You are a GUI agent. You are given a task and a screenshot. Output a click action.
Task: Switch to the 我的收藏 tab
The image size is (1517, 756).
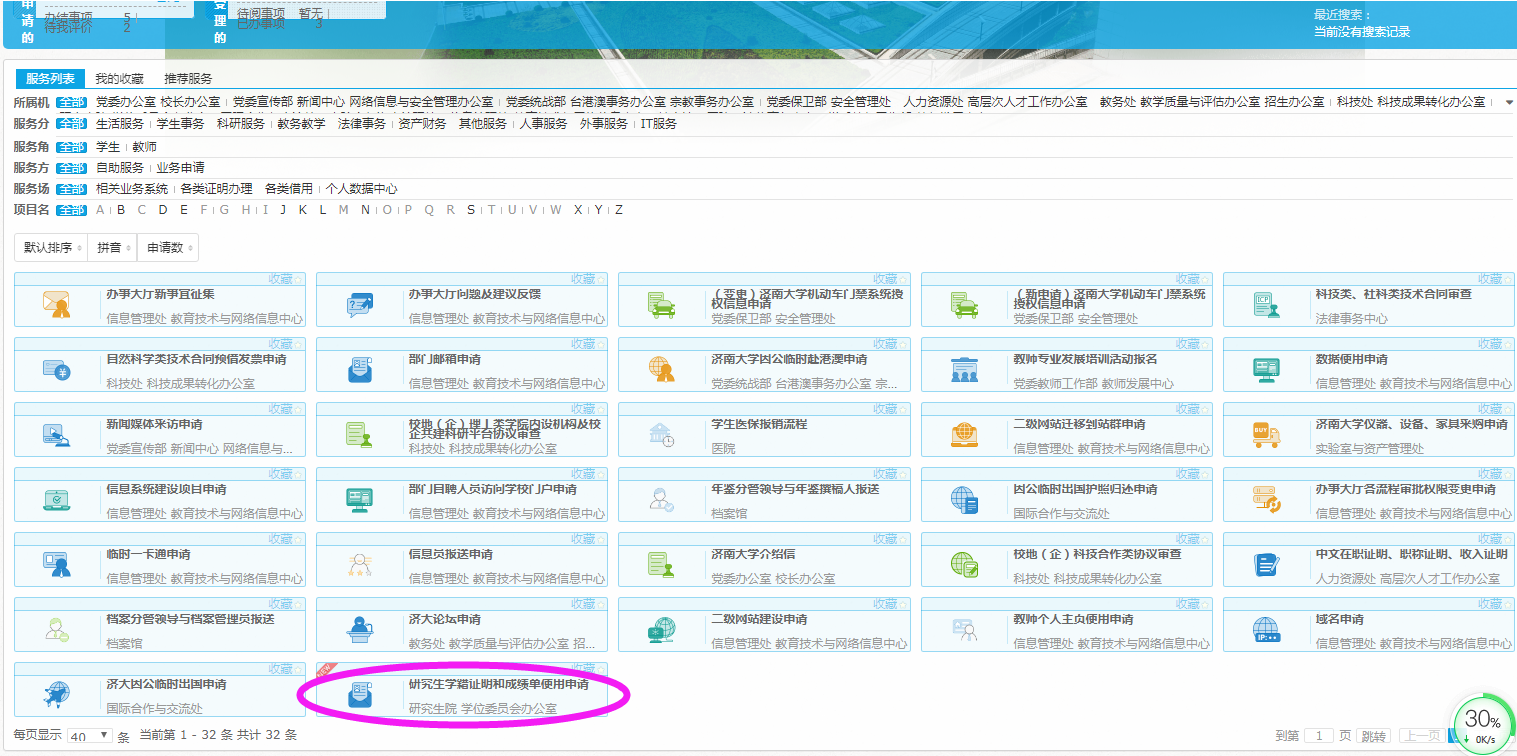coord(119,79)
